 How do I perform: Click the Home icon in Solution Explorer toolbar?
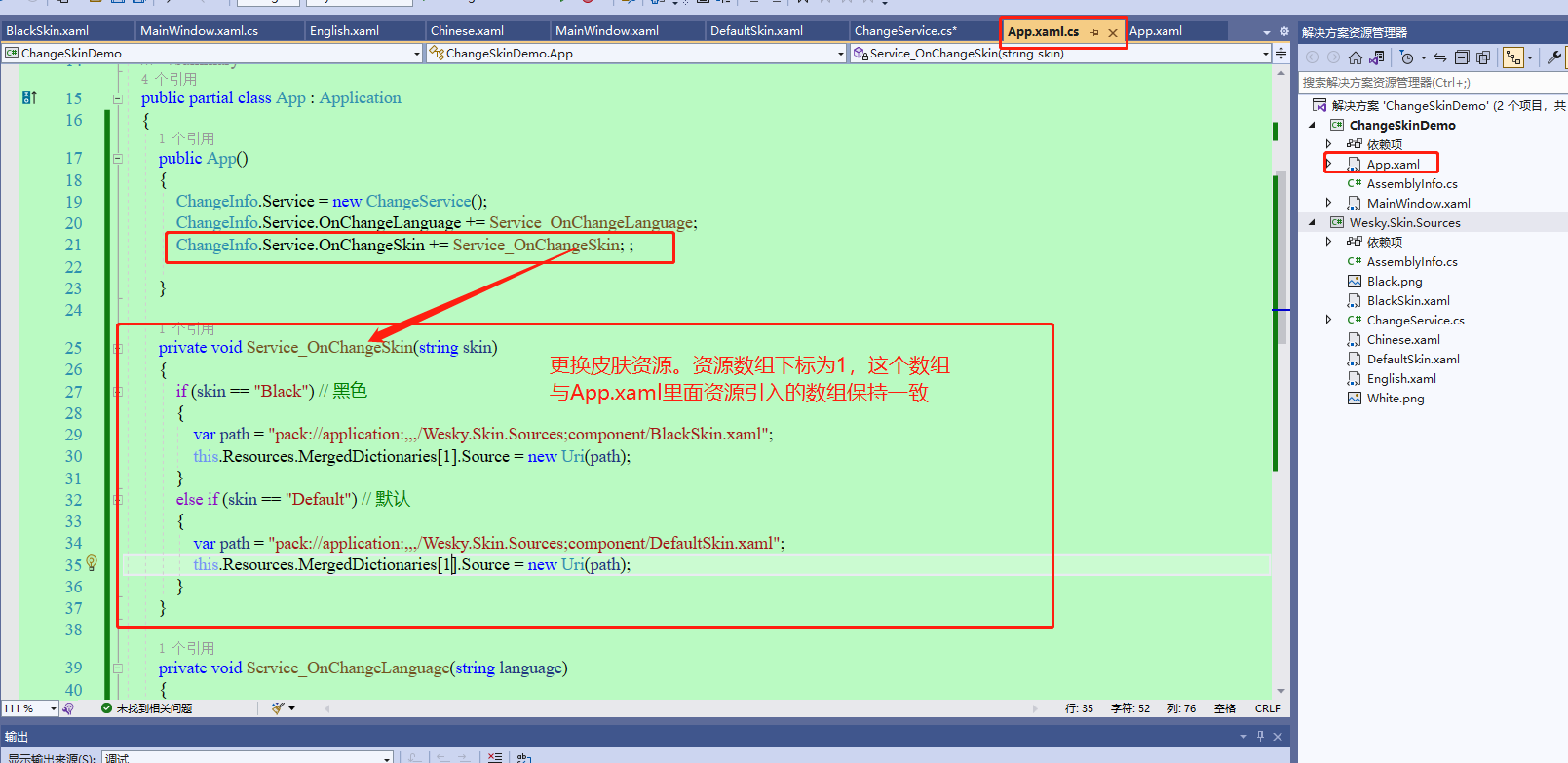(1355, 57)
